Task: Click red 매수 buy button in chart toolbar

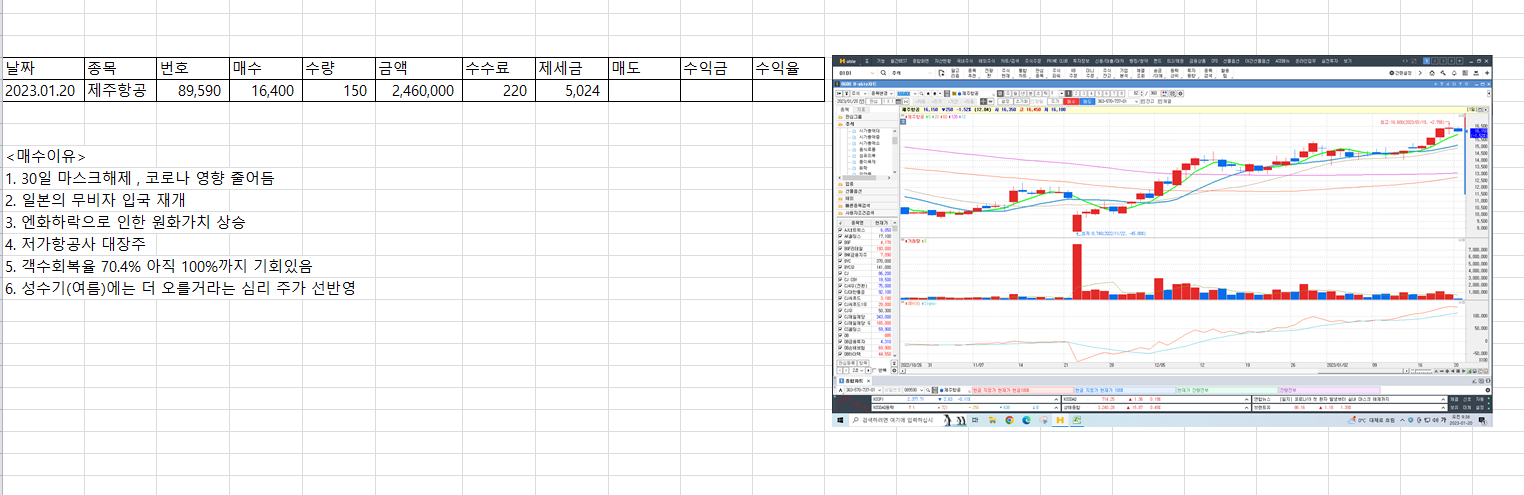Action: pos(1071,101)
